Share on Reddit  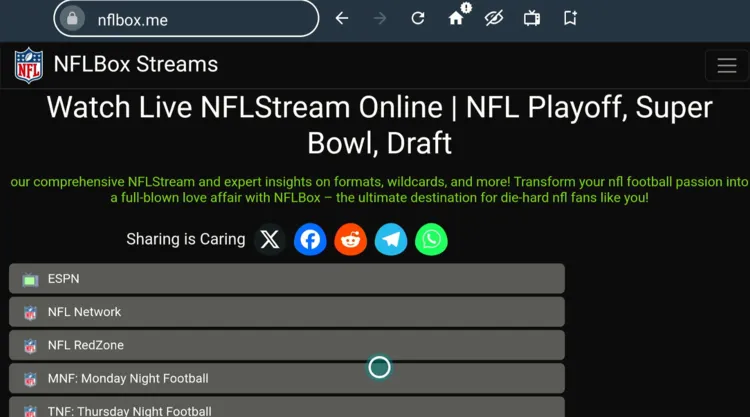click(x=351, y=239)
